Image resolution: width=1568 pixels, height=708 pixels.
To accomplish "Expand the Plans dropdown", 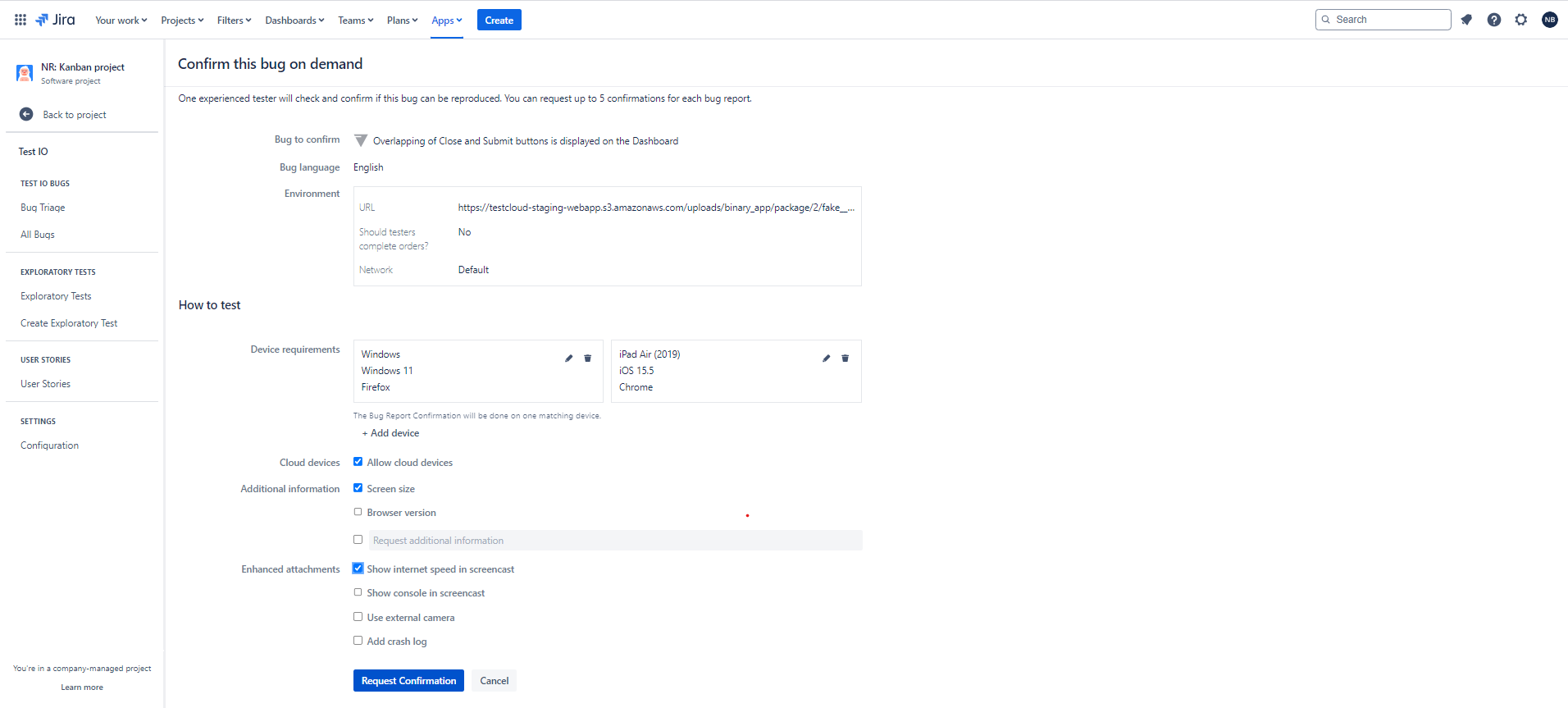I will click(x=402, y=21).
